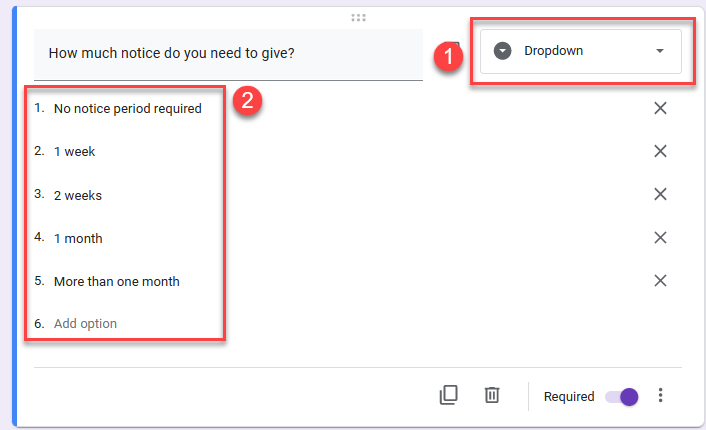The height and width of the screenshot is (430, 706).
Task: Edit the "More than one month" option text
Action: pos(116,281)
